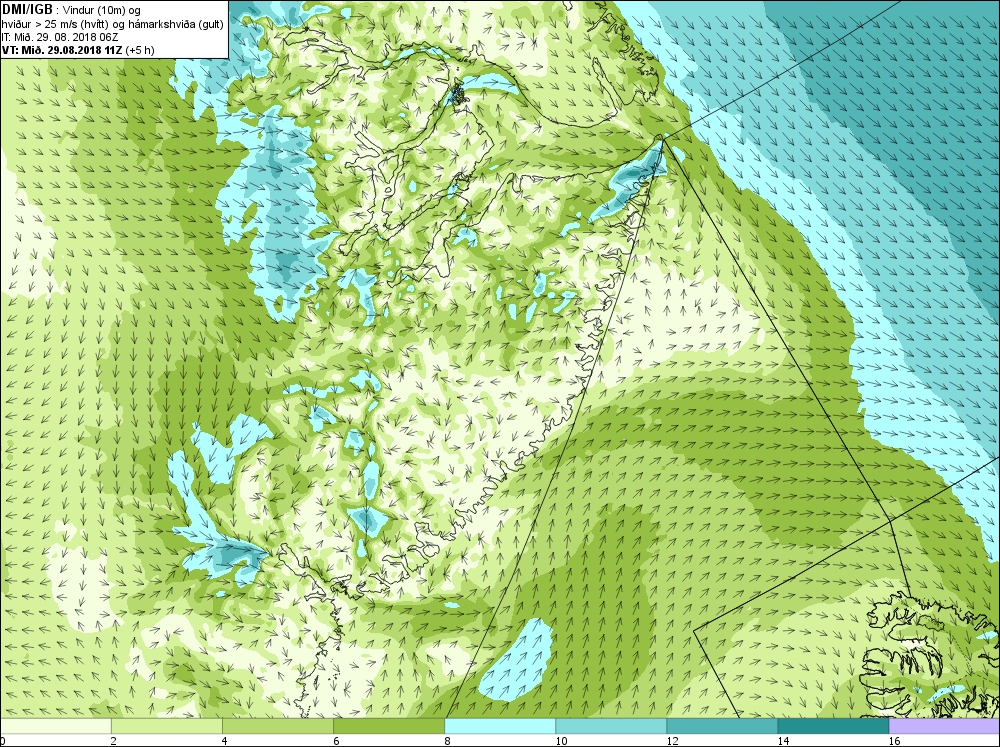Select the 0-2 m/s palest legend swatch
This screenshot has height=747, width=1000.
coord(55,726)
